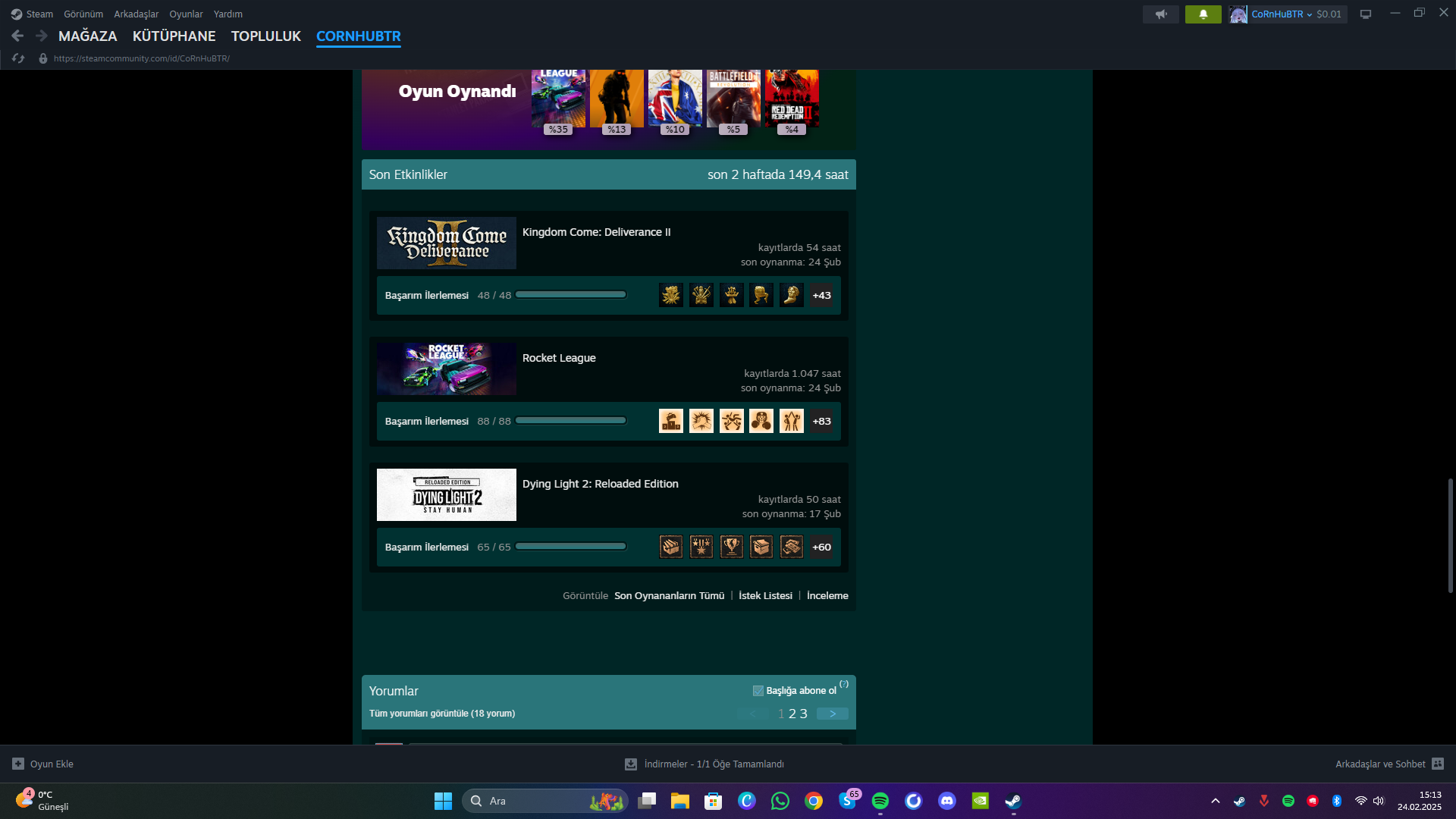1456x819 pixels.
Task: Go to next comments page arrow
Action: click(832, 714)
